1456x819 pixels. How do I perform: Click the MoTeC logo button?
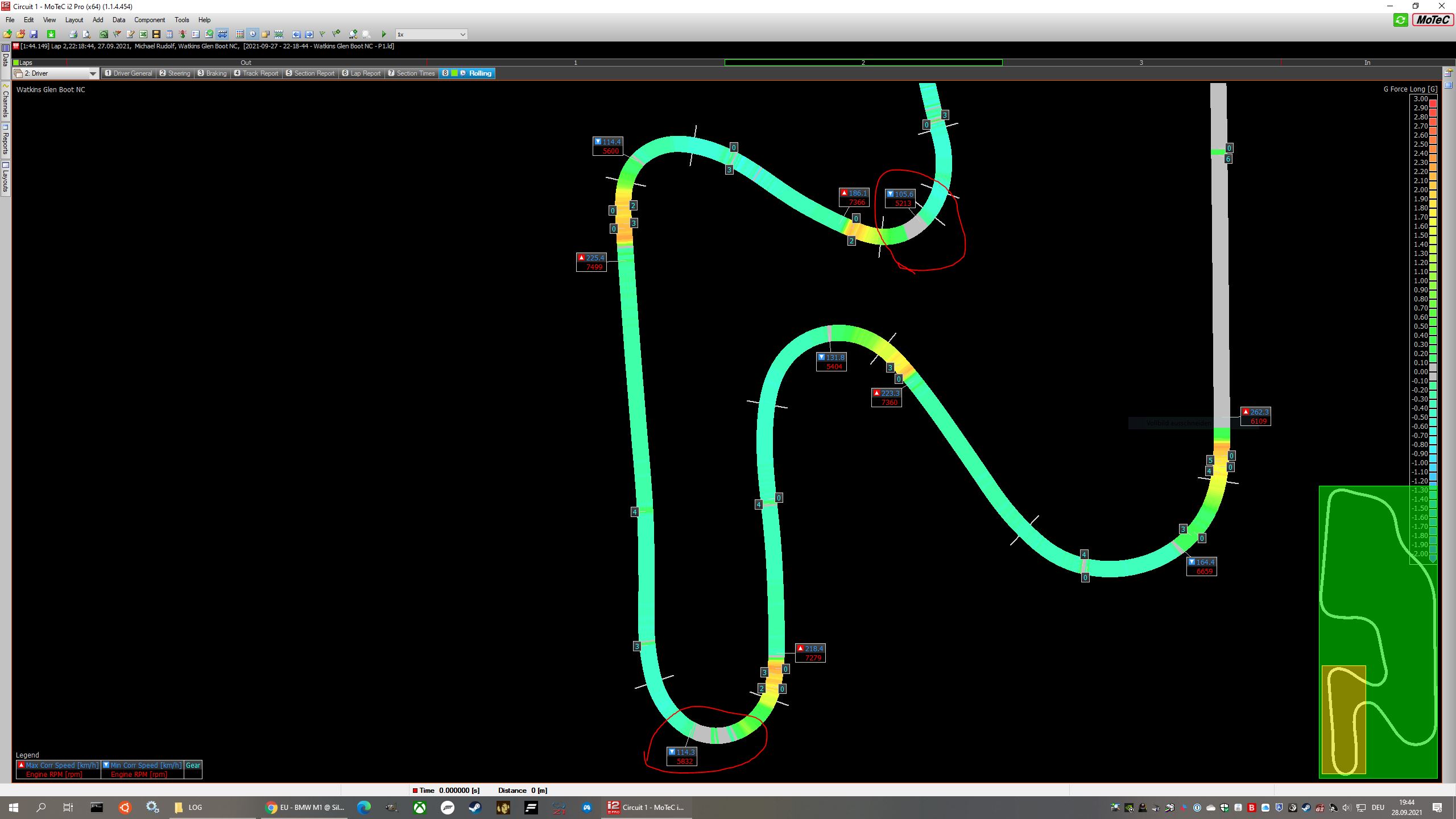1432,20
